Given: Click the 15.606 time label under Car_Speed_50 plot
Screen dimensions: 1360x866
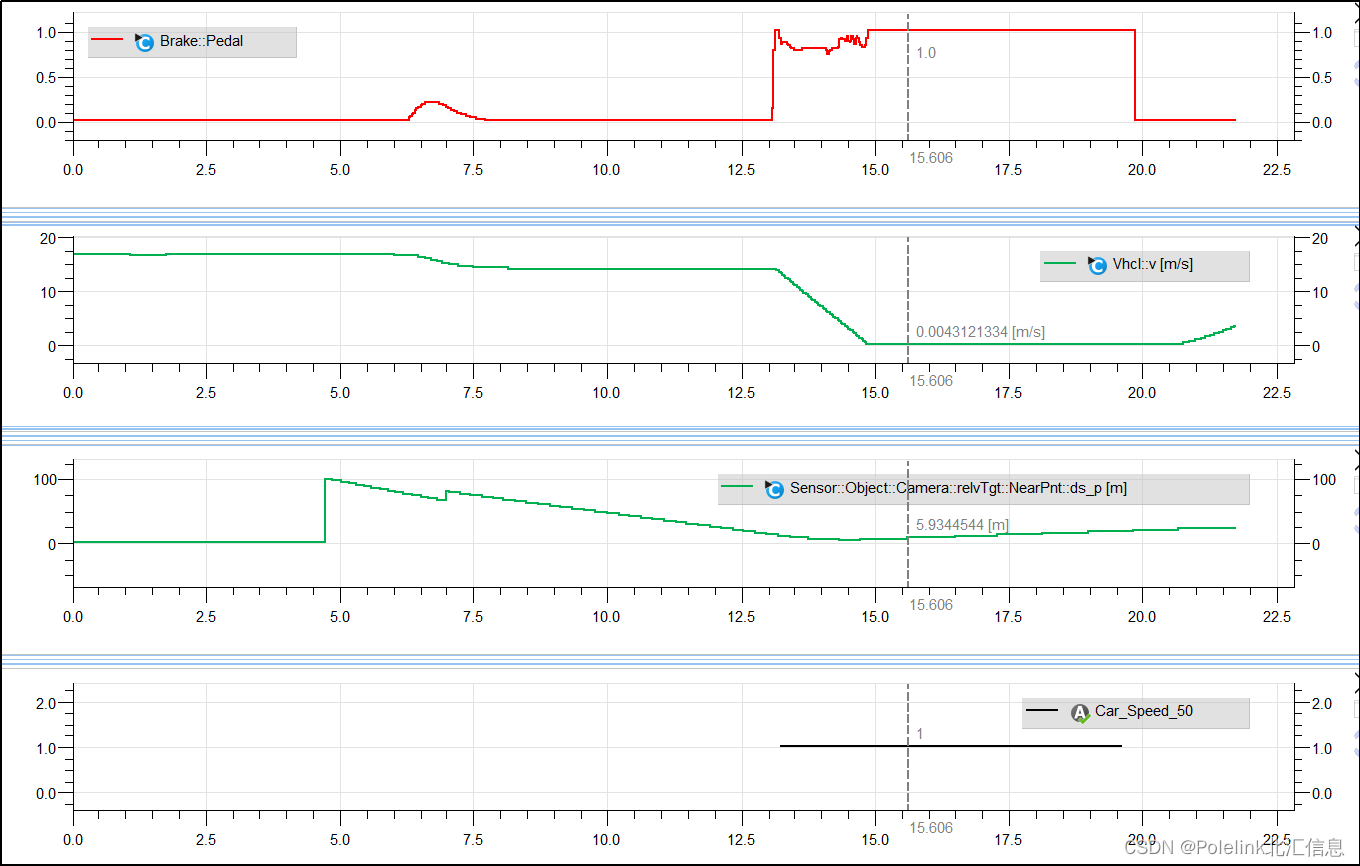Looking at the screenshot, I should click(931, 828).
